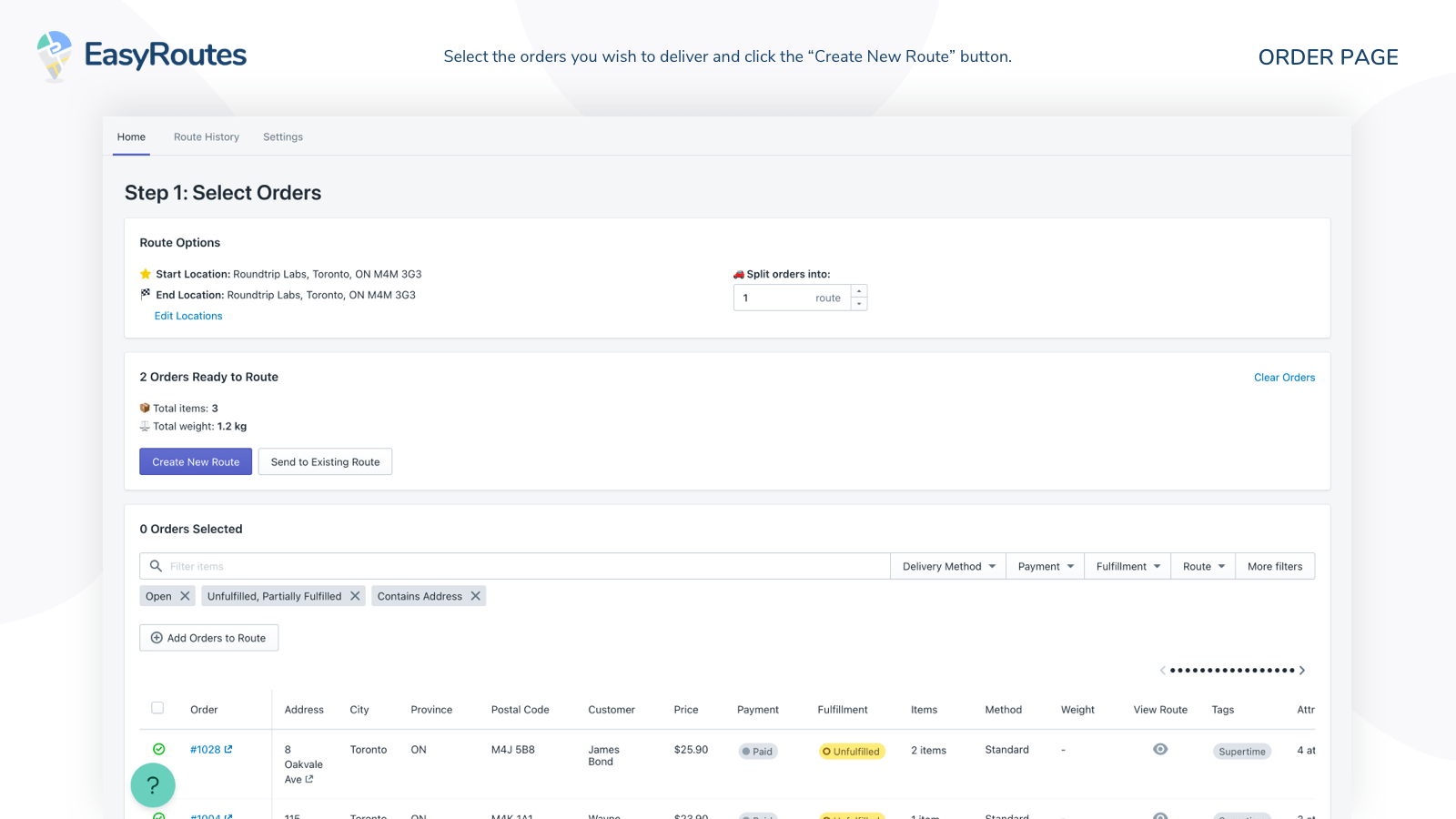View route eye icon for order #1028
1456x819 pixels.
pyautogui.click(x=1160, y=749)
